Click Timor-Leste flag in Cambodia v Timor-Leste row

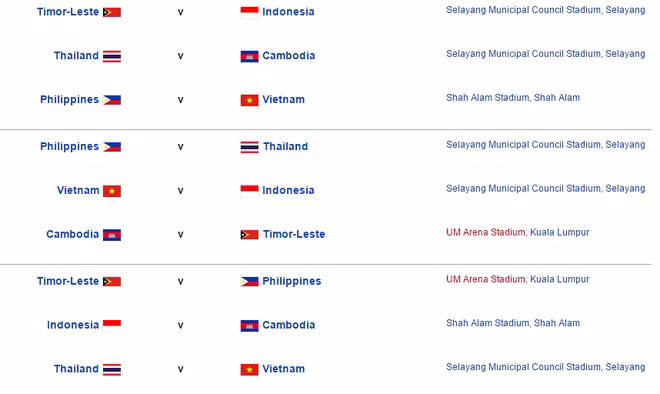point(249,234)
